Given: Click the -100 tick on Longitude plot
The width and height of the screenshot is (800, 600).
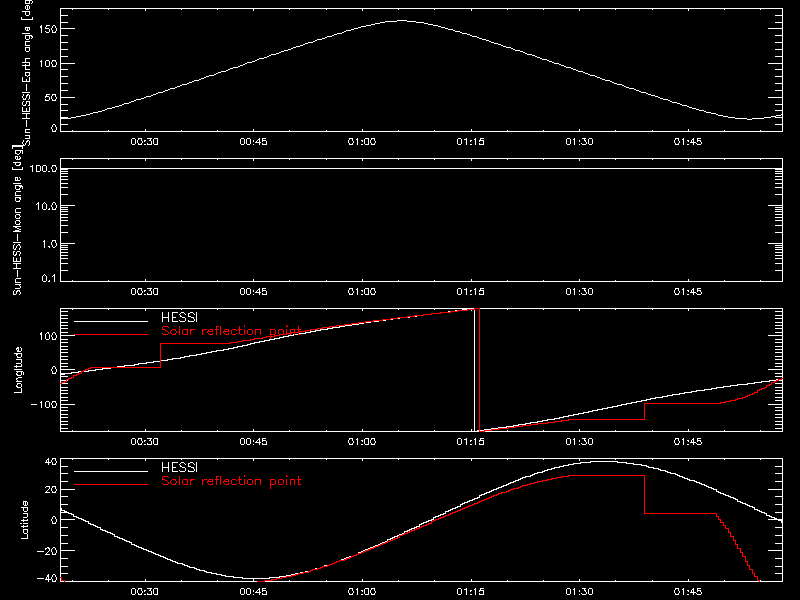Looking at the screenshot, I should (44, 405).
